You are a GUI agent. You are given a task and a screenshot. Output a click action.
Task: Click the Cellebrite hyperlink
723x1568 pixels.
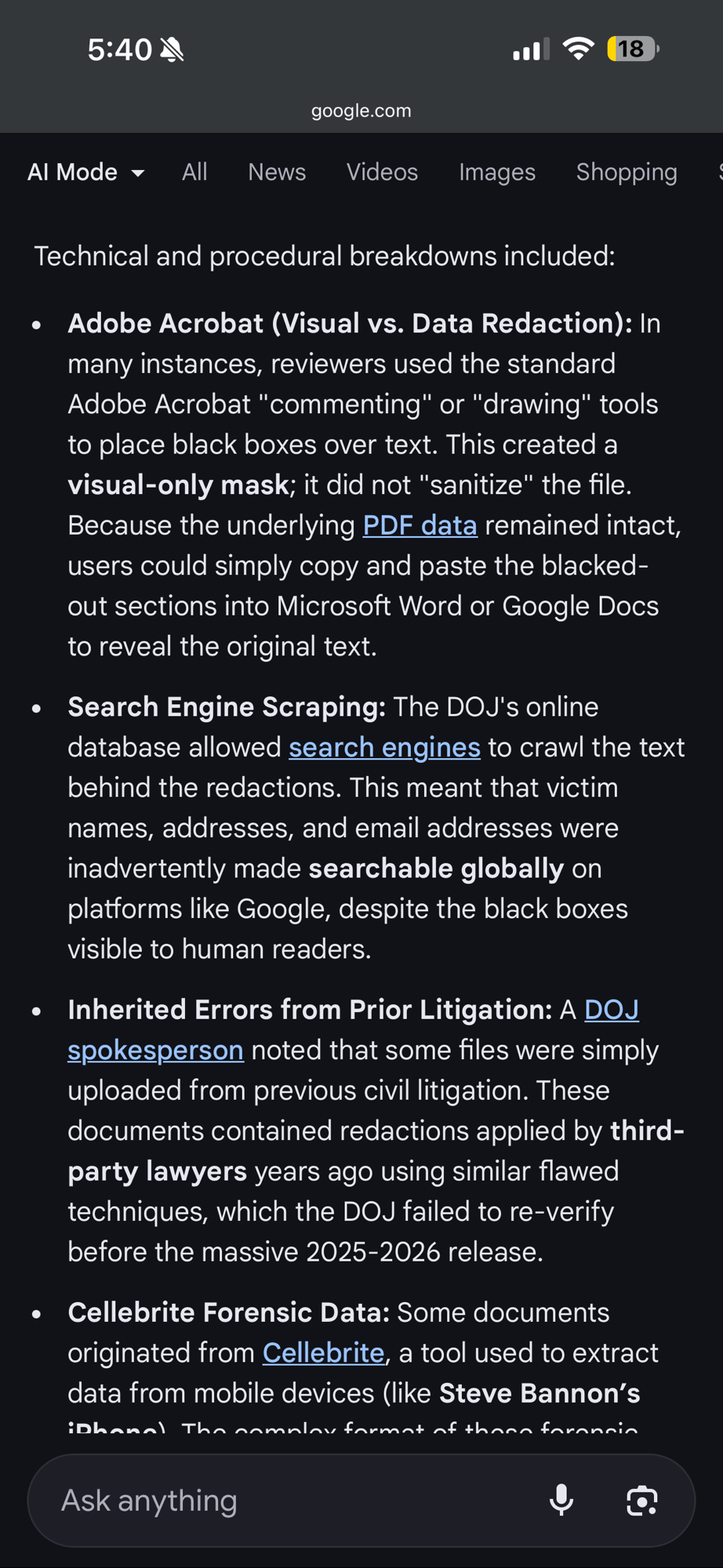[323, 1352]
